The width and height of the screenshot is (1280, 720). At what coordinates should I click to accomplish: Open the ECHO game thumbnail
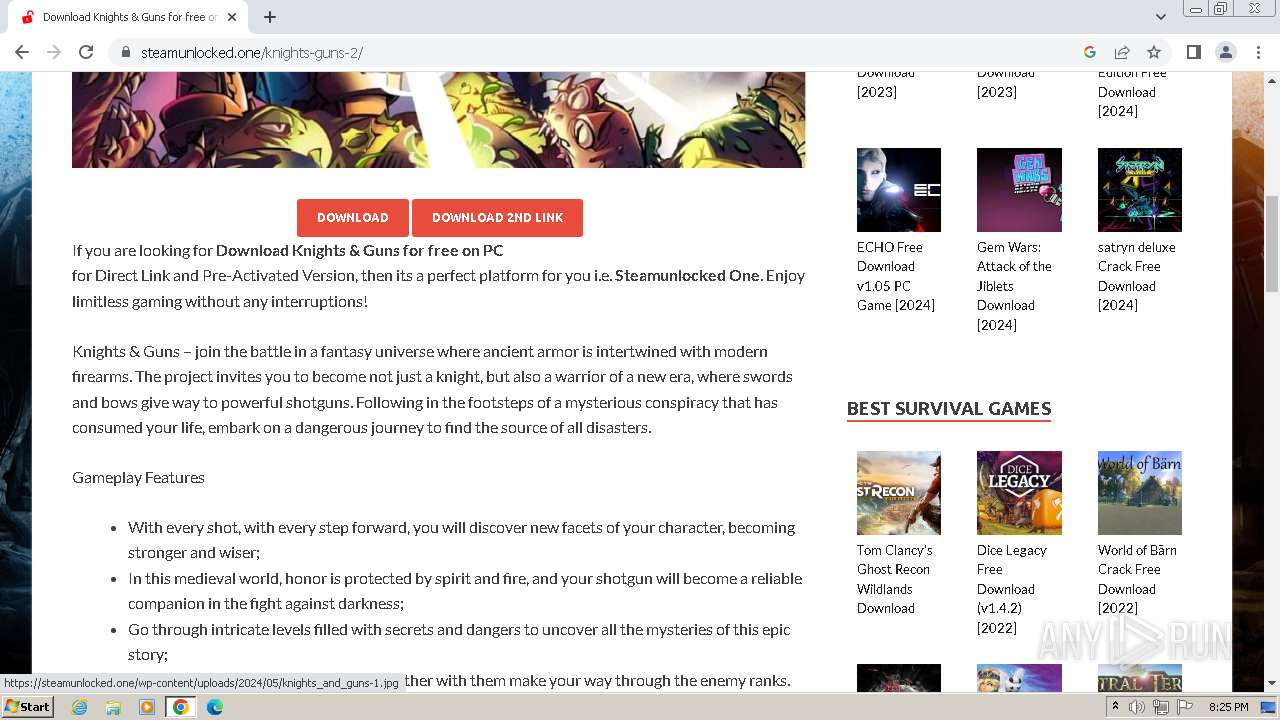pyautogui.click(x=899, y=190)
